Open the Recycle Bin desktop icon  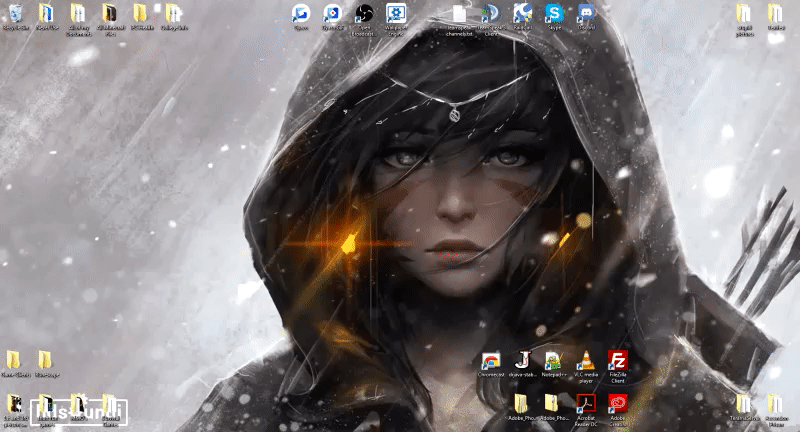[16, 17]
